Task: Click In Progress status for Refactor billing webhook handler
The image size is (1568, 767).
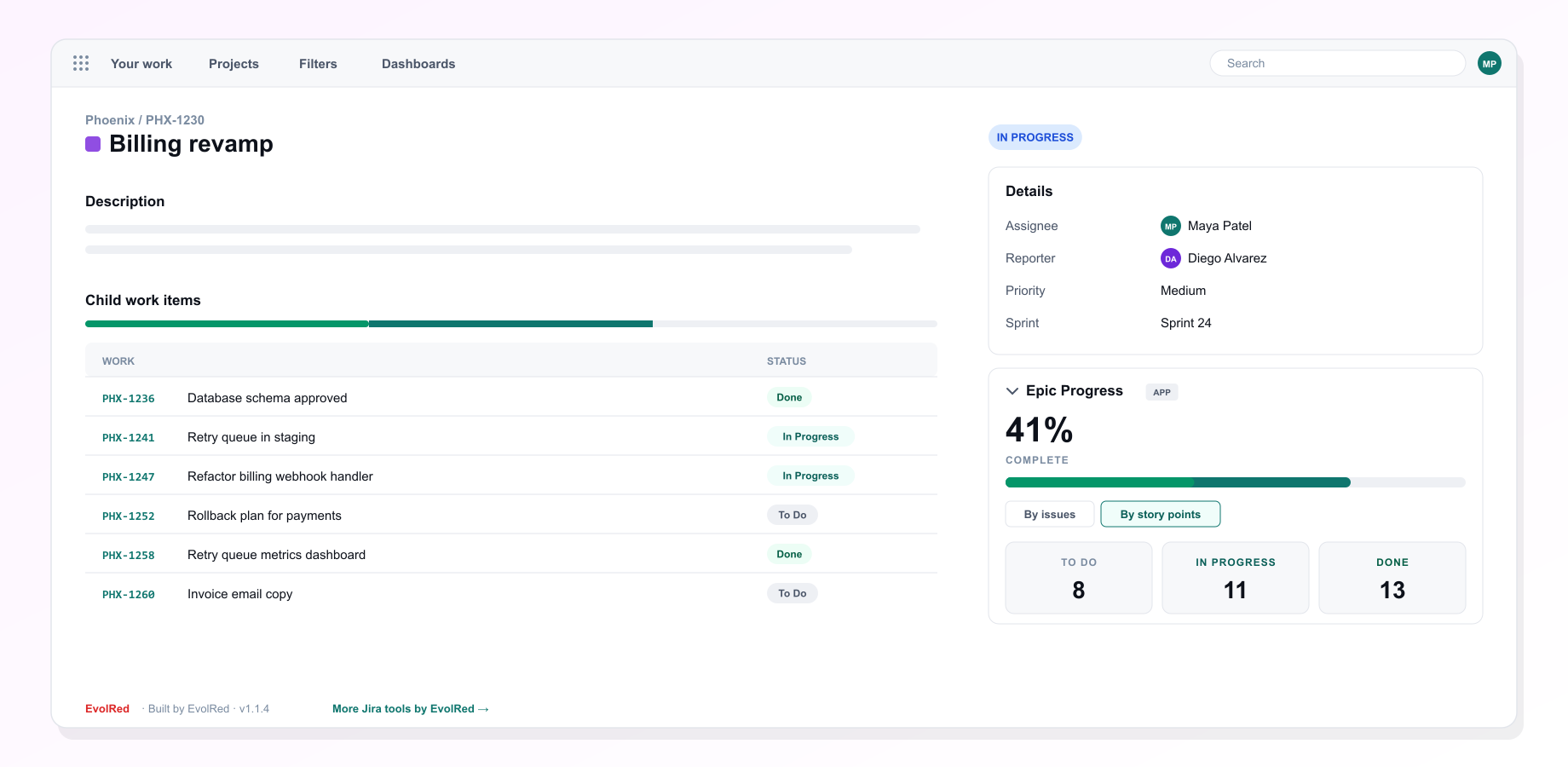Action: pos(810,476)
